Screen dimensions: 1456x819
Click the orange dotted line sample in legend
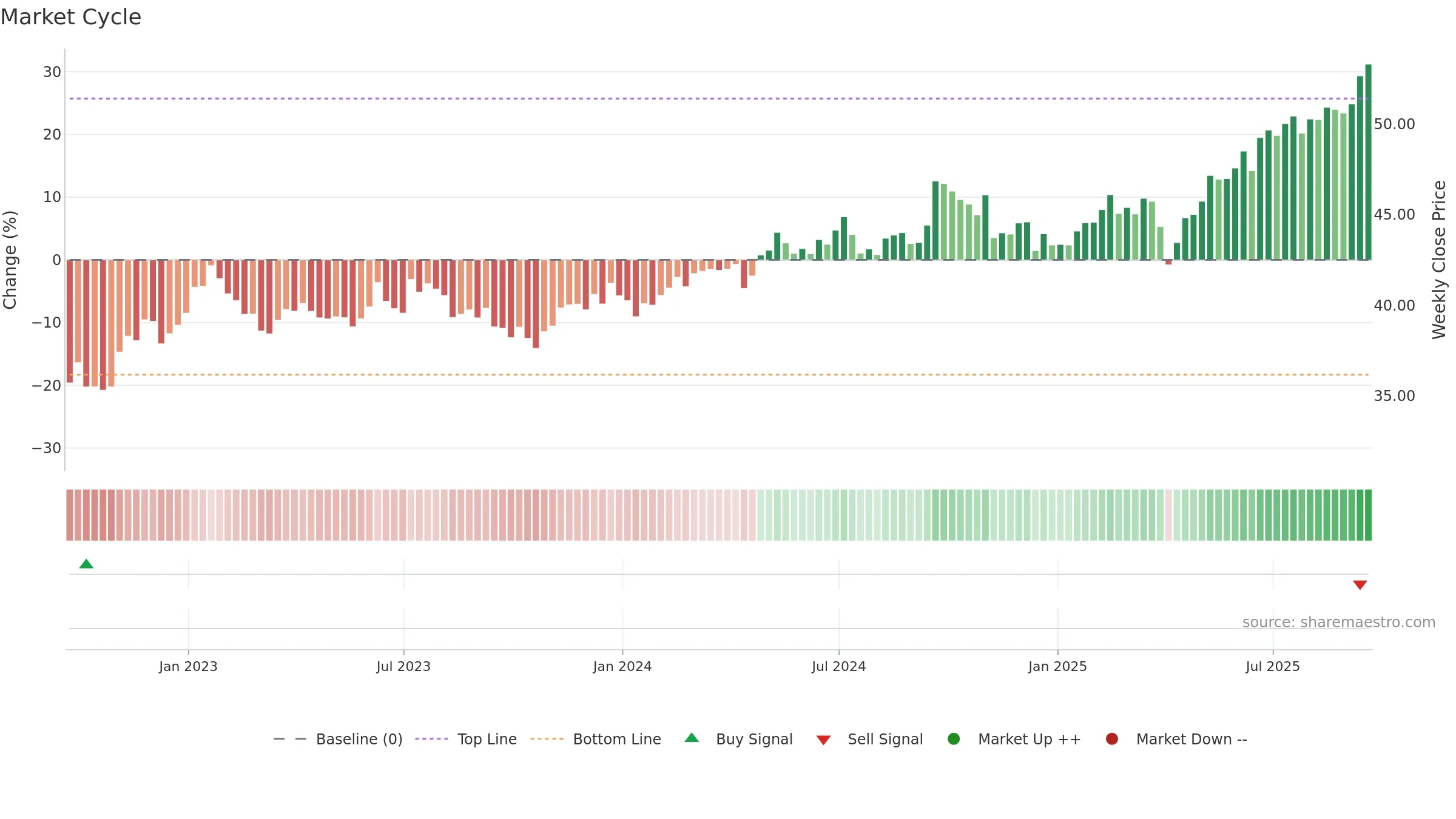(547, 739)
